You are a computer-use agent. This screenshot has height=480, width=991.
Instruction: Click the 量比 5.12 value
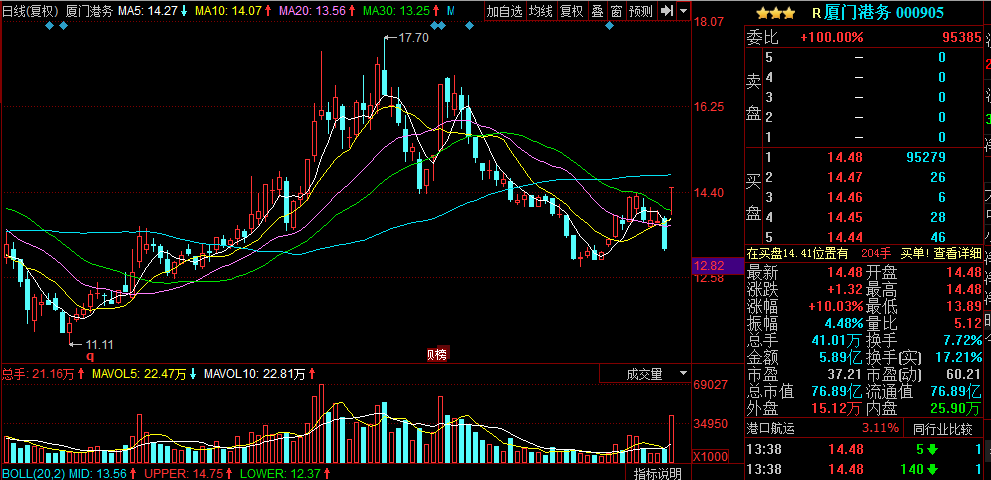point(969,324)
